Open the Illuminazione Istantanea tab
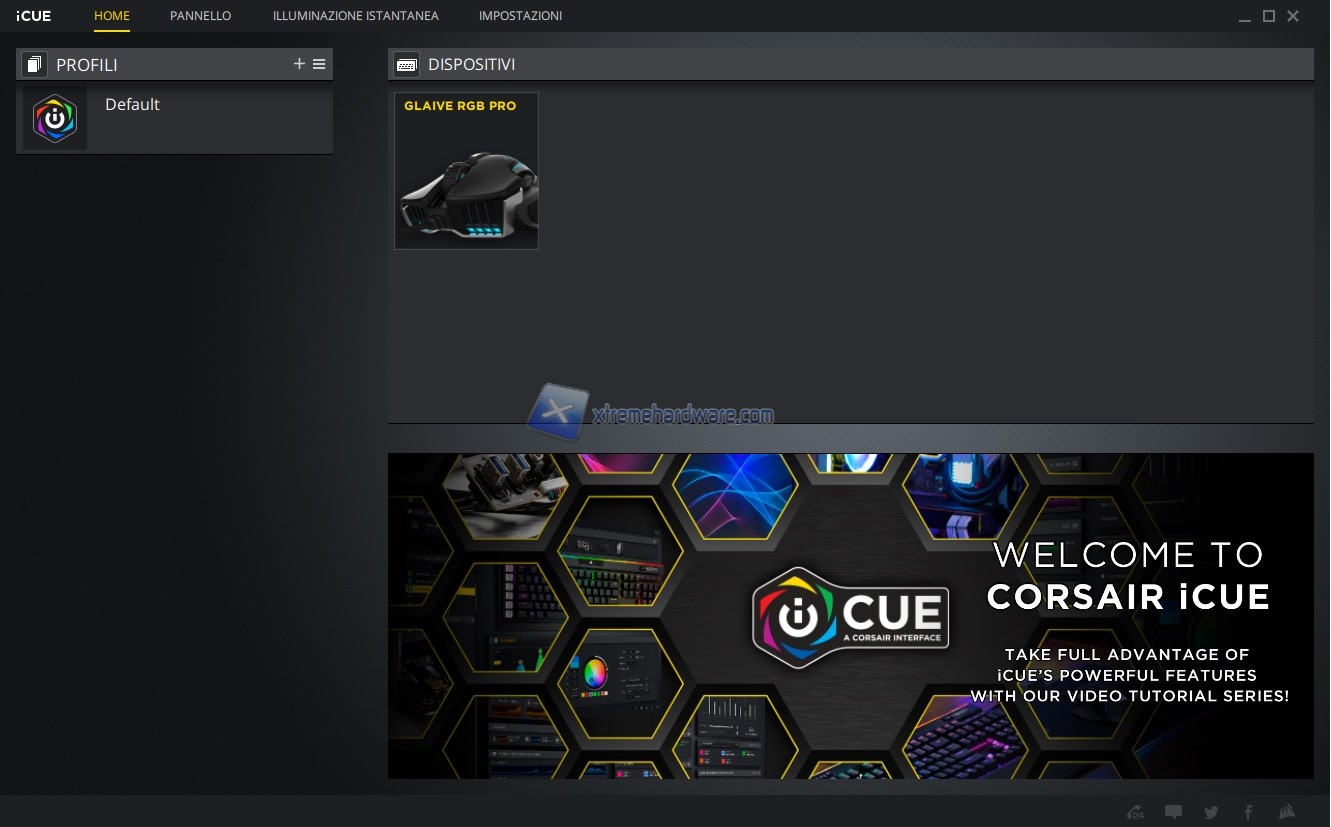This screenshot has height=827, width=1331. tap(355, 16)
